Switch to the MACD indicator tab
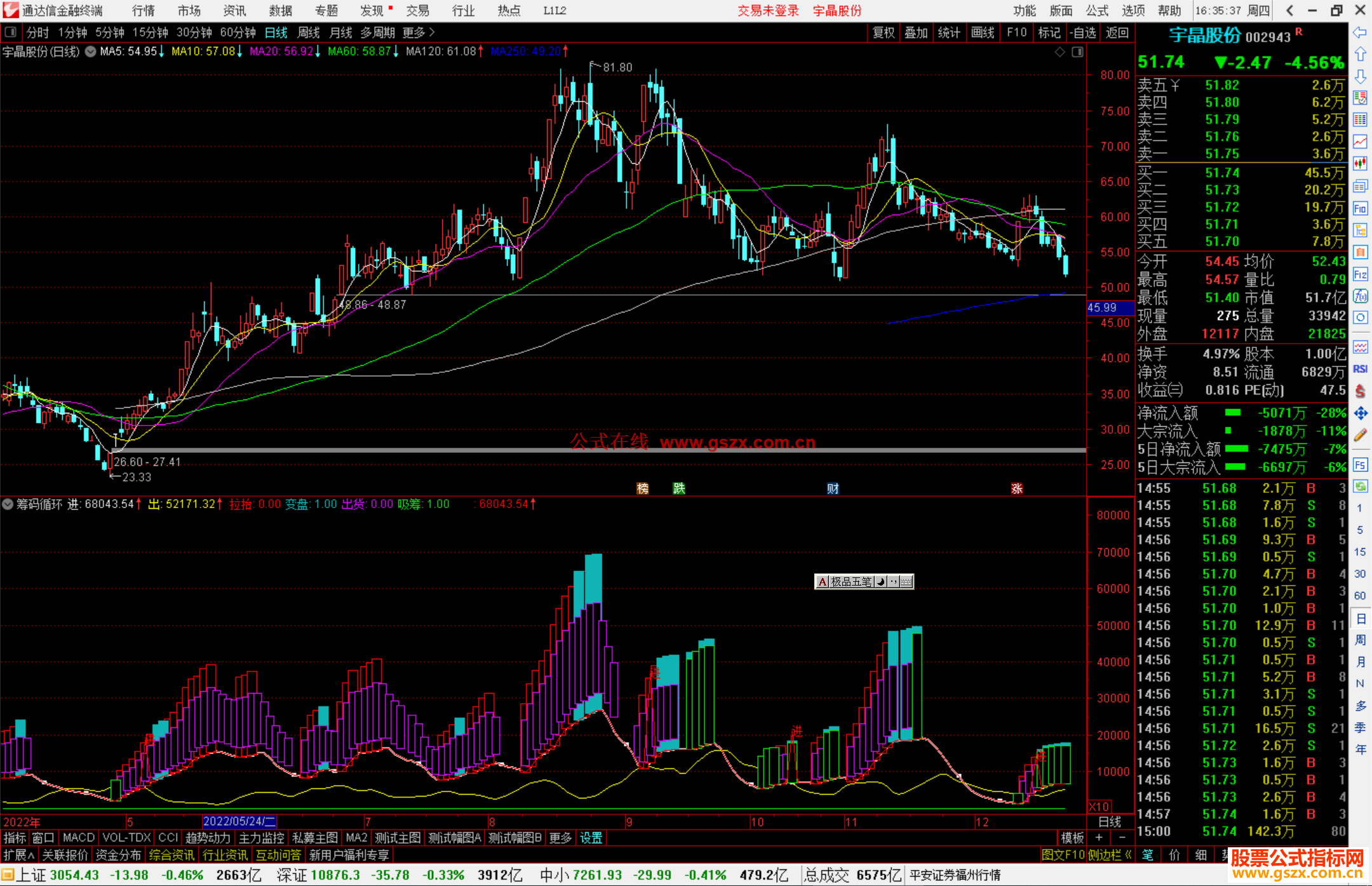The height and width of the screenshot is (886, 1372). tap(78, 838)
